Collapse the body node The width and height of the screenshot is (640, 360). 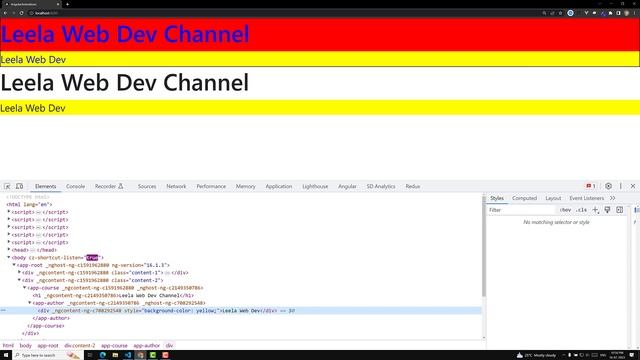coord(9,257)
